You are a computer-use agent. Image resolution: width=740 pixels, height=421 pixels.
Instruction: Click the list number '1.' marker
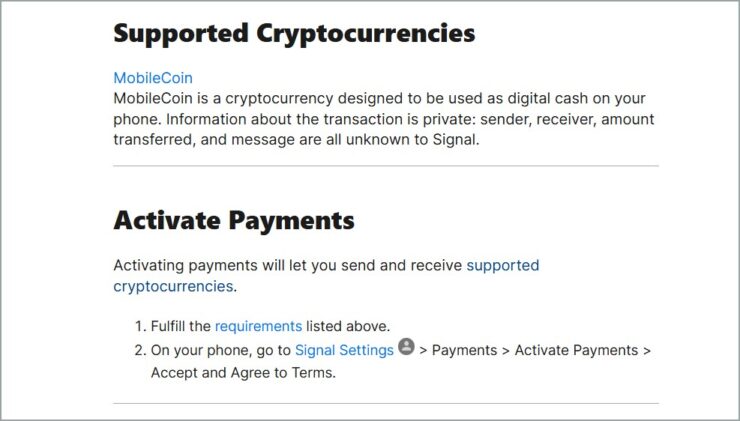tap(140, 326)
